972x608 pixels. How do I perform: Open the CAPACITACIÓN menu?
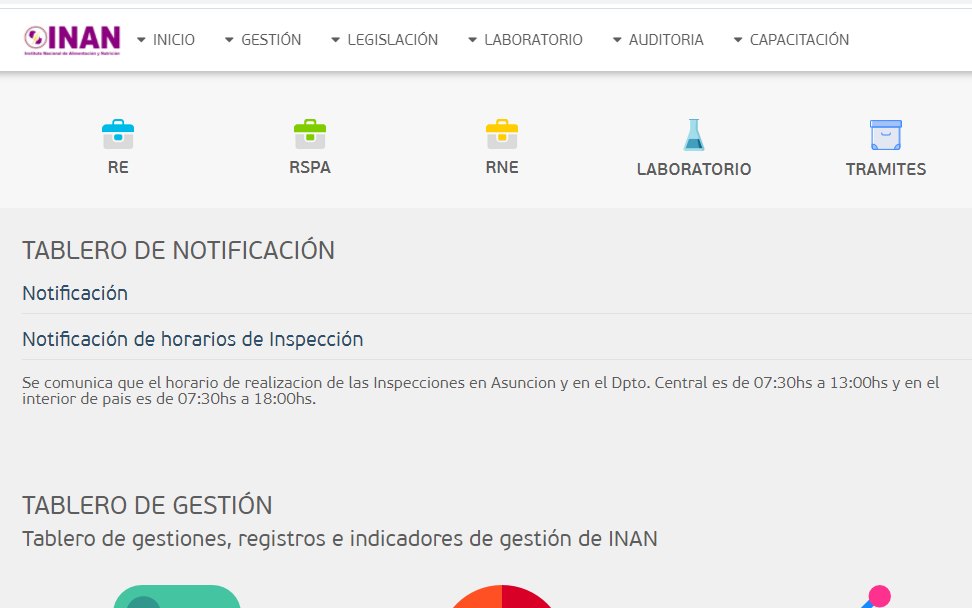(x=799, y=40)
